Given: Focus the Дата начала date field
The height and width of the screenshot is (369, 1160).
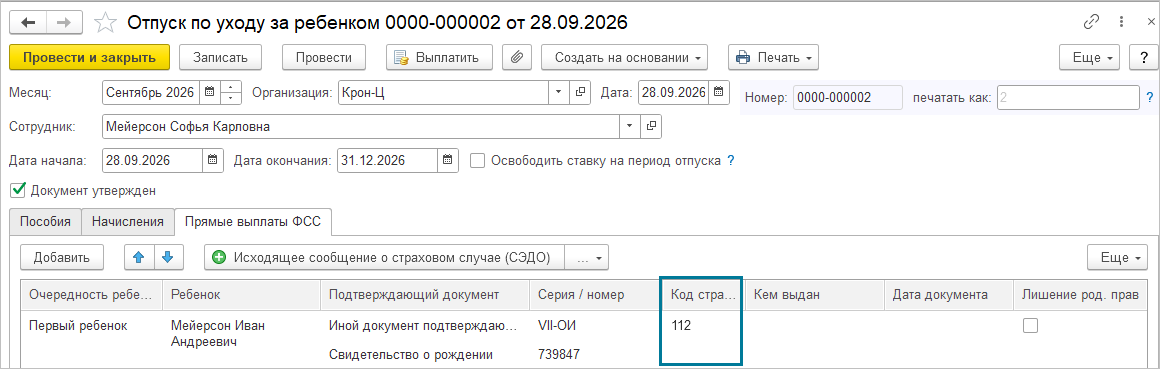Looking at the screenshot, I should pos(152,159).
